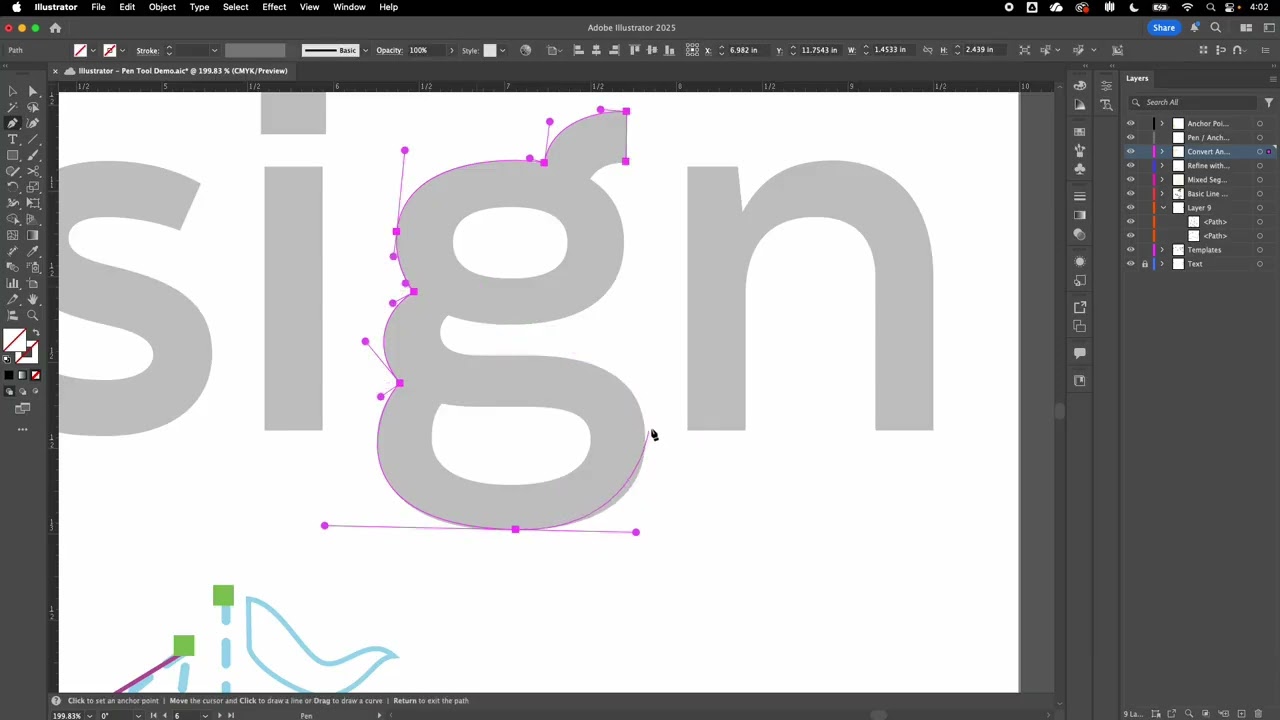Open the Effect menu
Viewport: 1280px width, 720px height.
[274, 7]
